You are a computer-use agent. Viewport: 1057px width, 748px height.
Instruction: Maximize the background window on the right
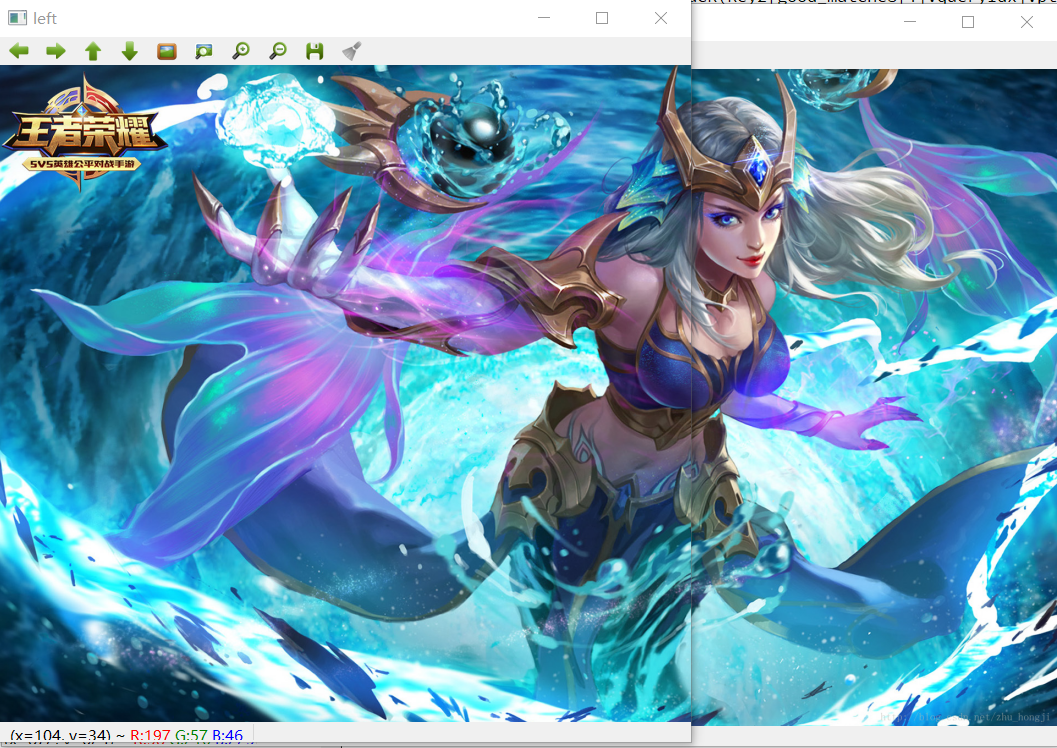968,22
